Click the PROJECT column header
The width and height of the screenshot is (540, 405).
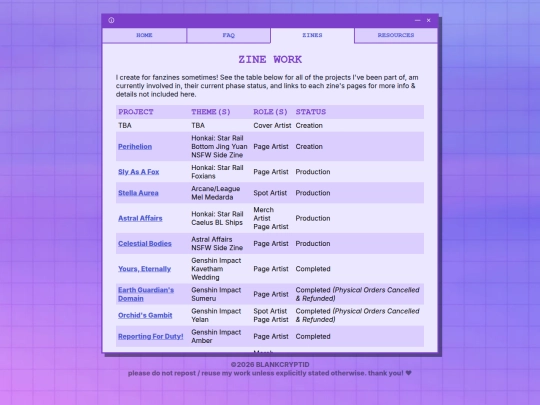point(136,112)
